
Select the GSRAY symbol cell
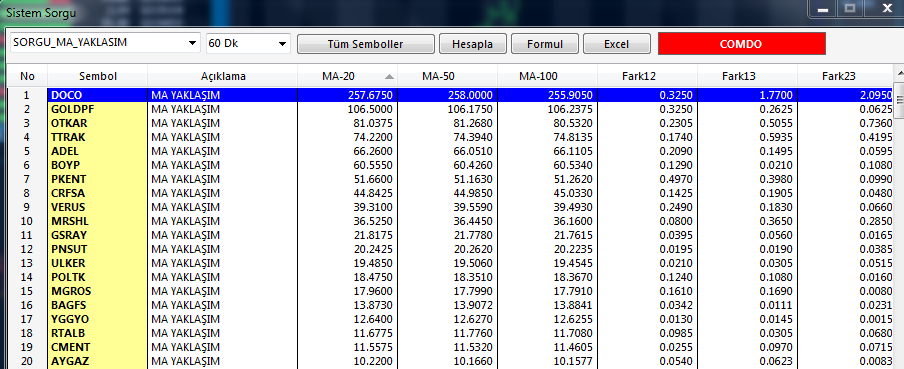[97, 235]
